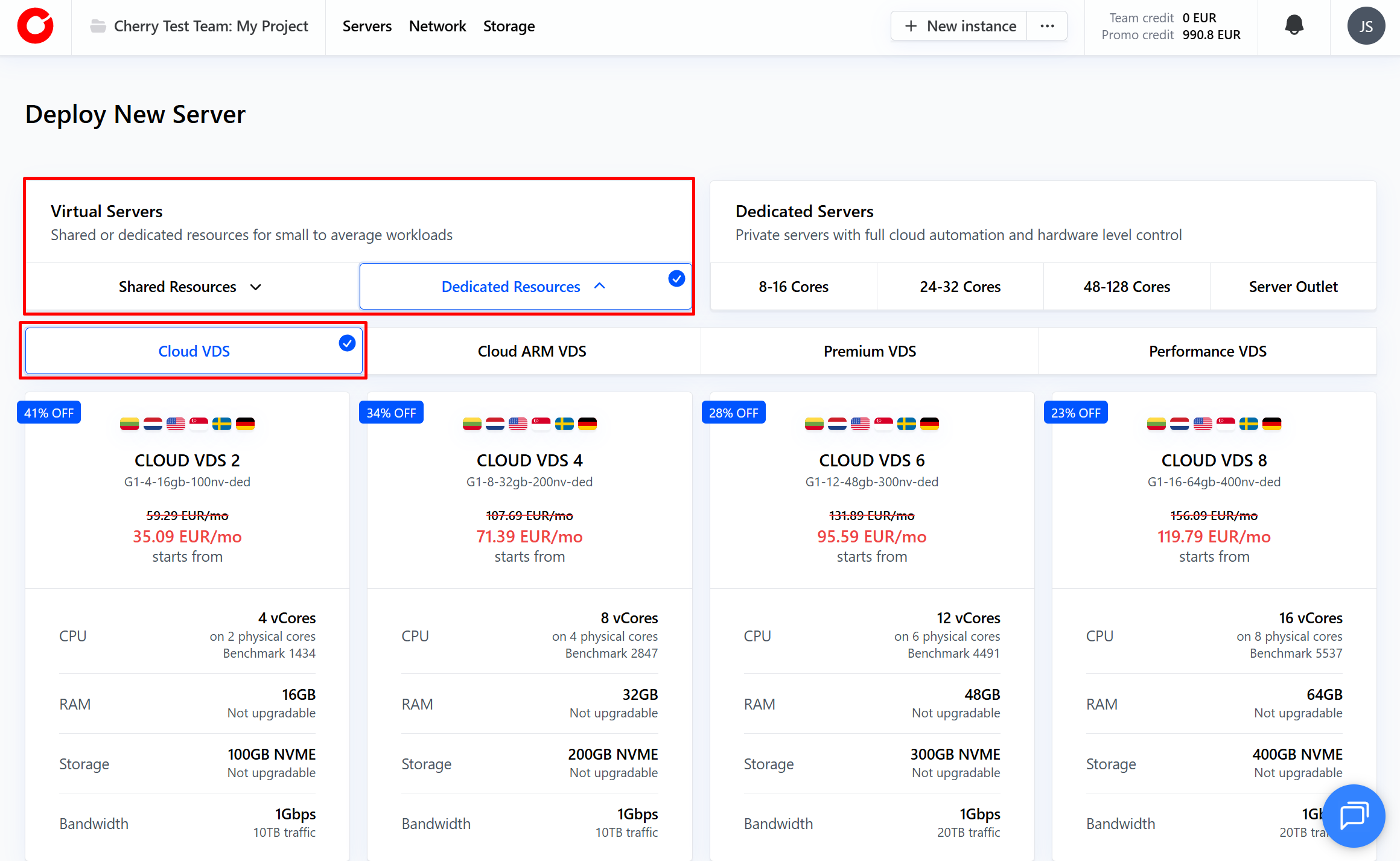Screen dimensions: 1400x861
Task: Click the US flag on Cloud VDS 4
Action: [x=518, y=424]
